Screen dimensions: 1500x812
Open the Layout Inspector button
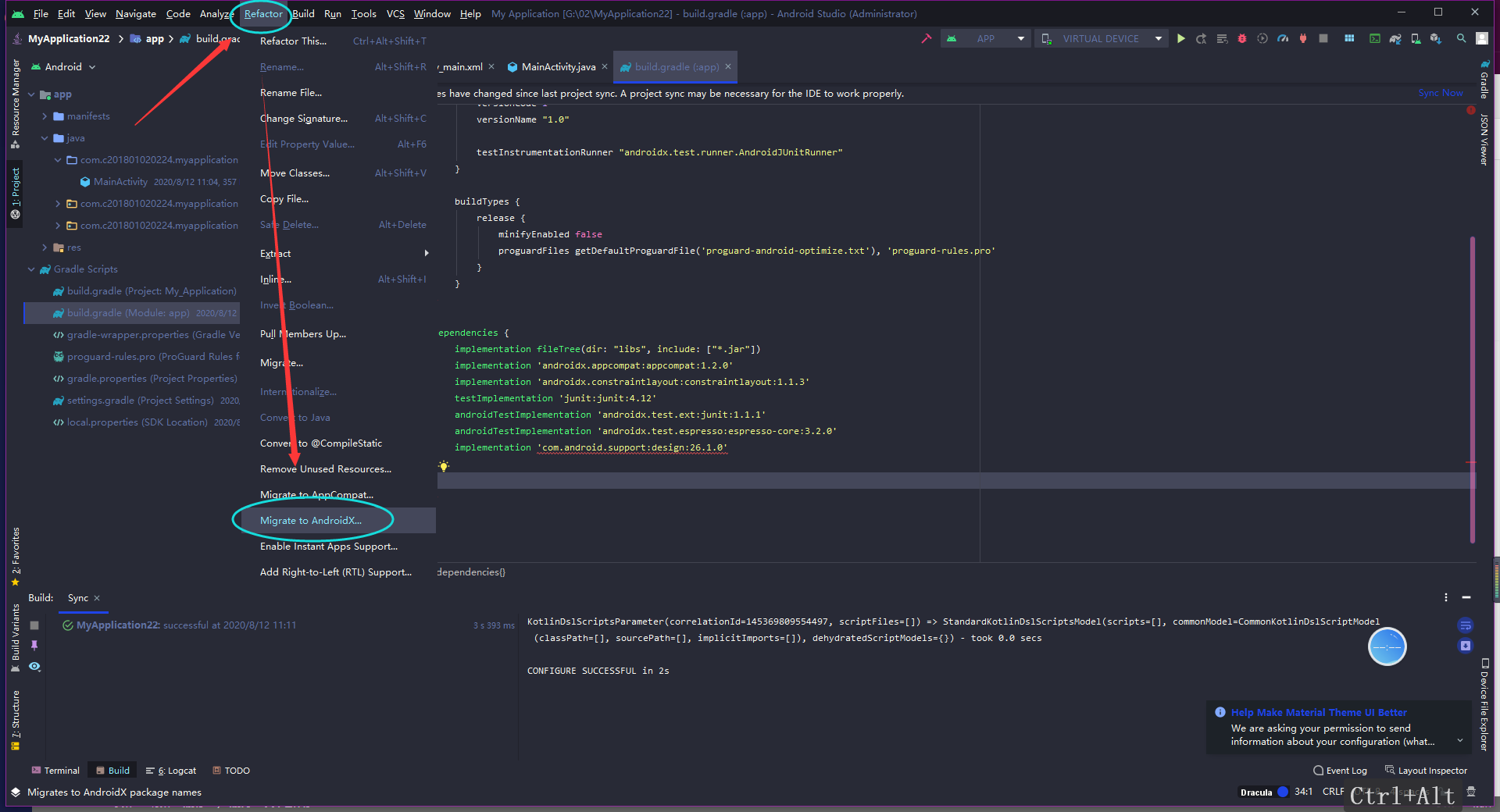click(1427, 771)
